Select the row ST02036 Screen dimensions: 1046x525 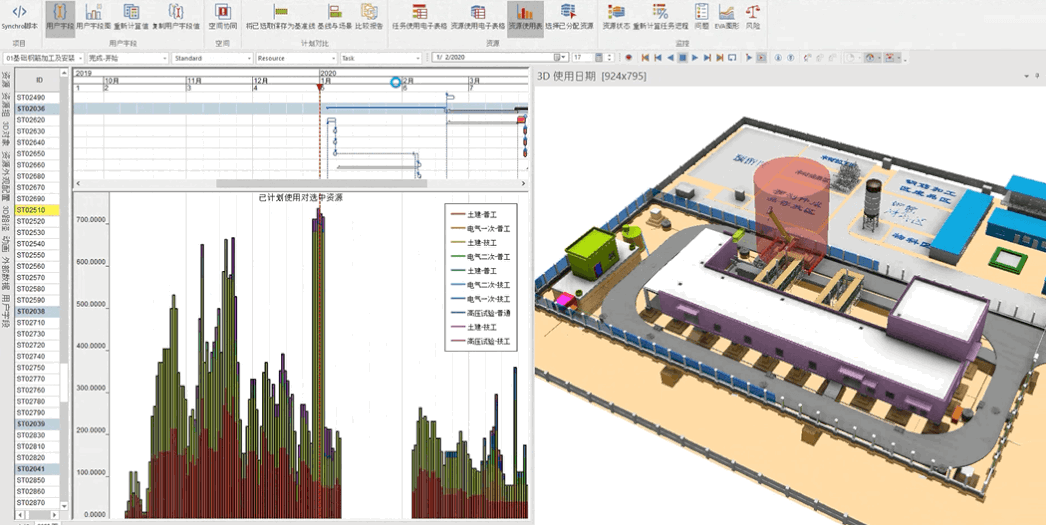click(x=37, y=109)
